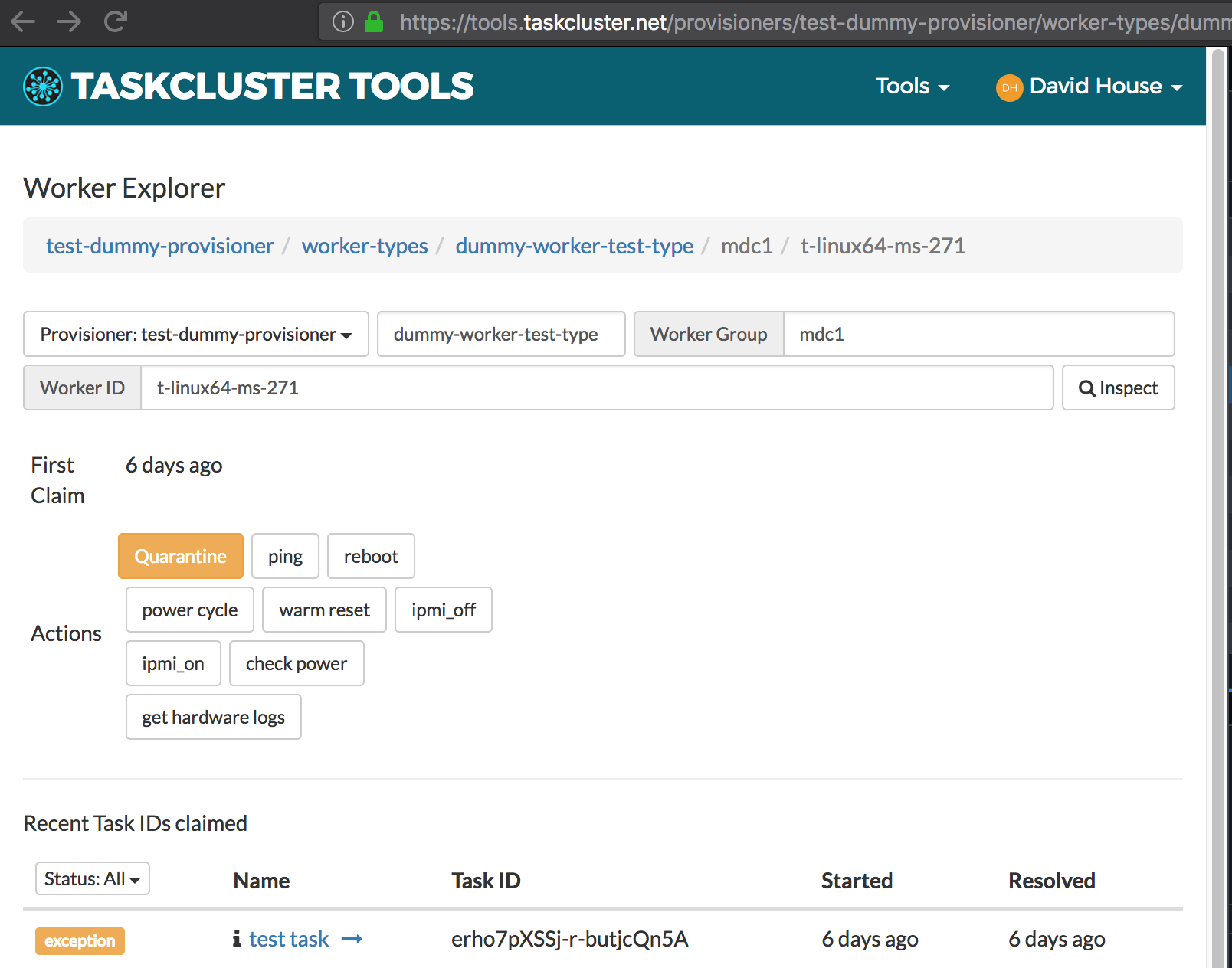Screen dimensions: 1232x968
Task: Click the Recent Task IDs claimed heading
Action: click(x=135, y=823)
